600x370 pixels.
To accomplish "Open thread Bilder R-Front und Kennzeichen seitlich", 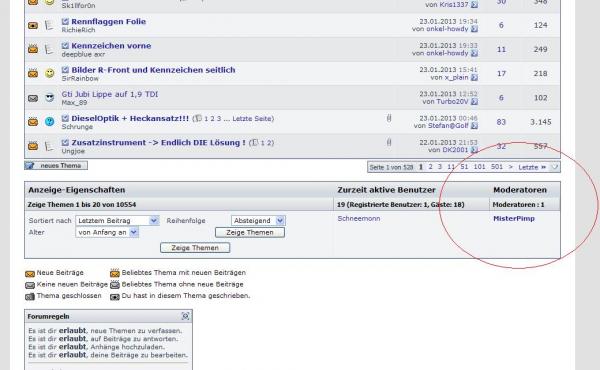I will pyautogui.click(x=153, y=70).
